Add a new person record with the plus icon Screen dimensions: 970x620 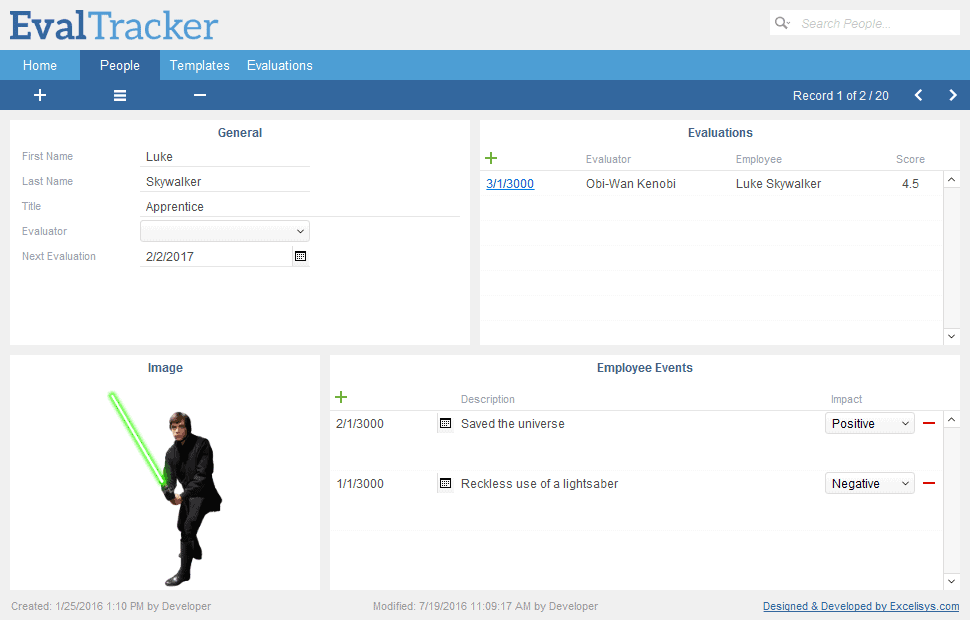40,95
